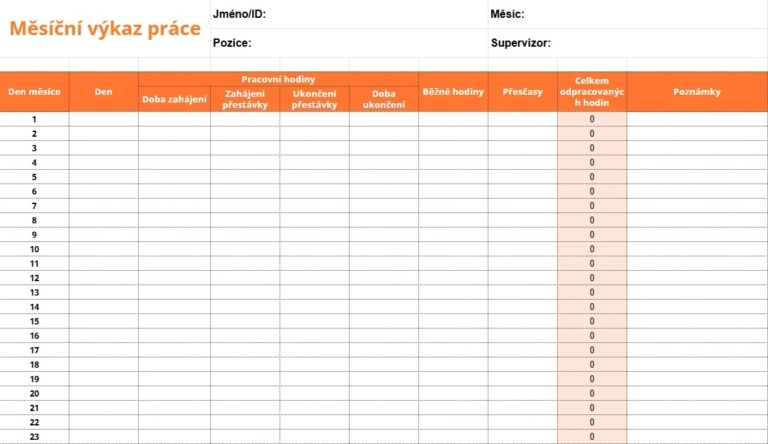Click the Přesčasy column header
The height and width of the screenshot is (444, 768).
(523, 92)
